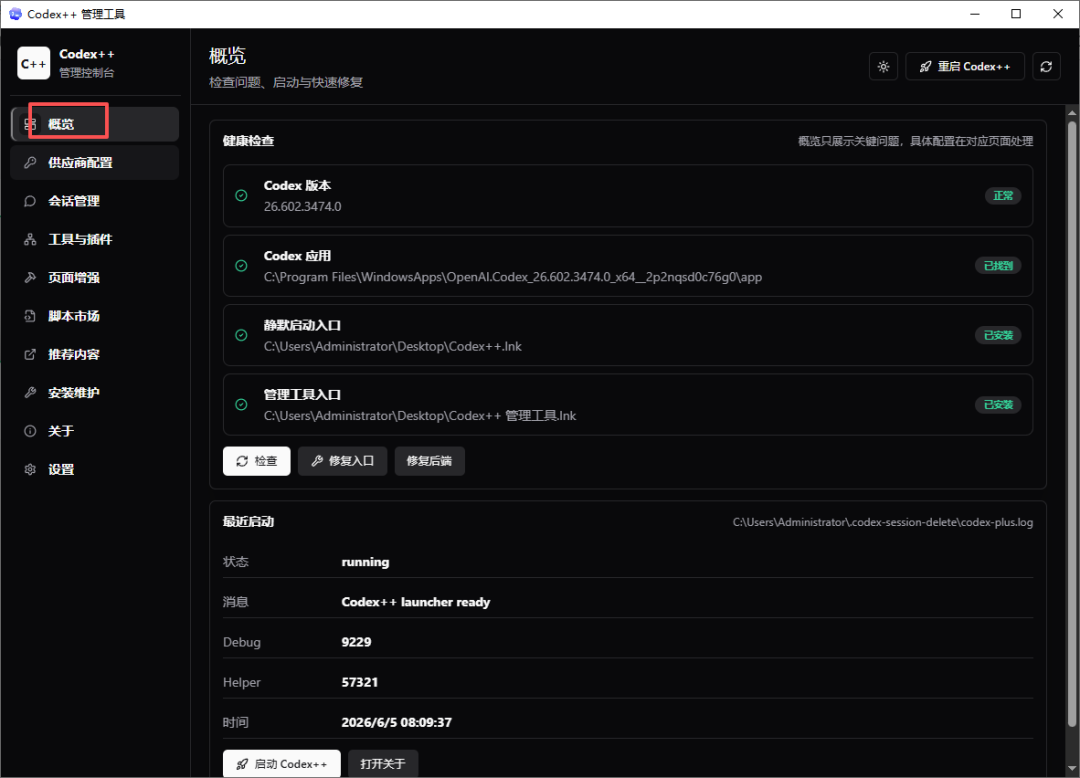Click version text 26.602.3474.0

(302, 207)
